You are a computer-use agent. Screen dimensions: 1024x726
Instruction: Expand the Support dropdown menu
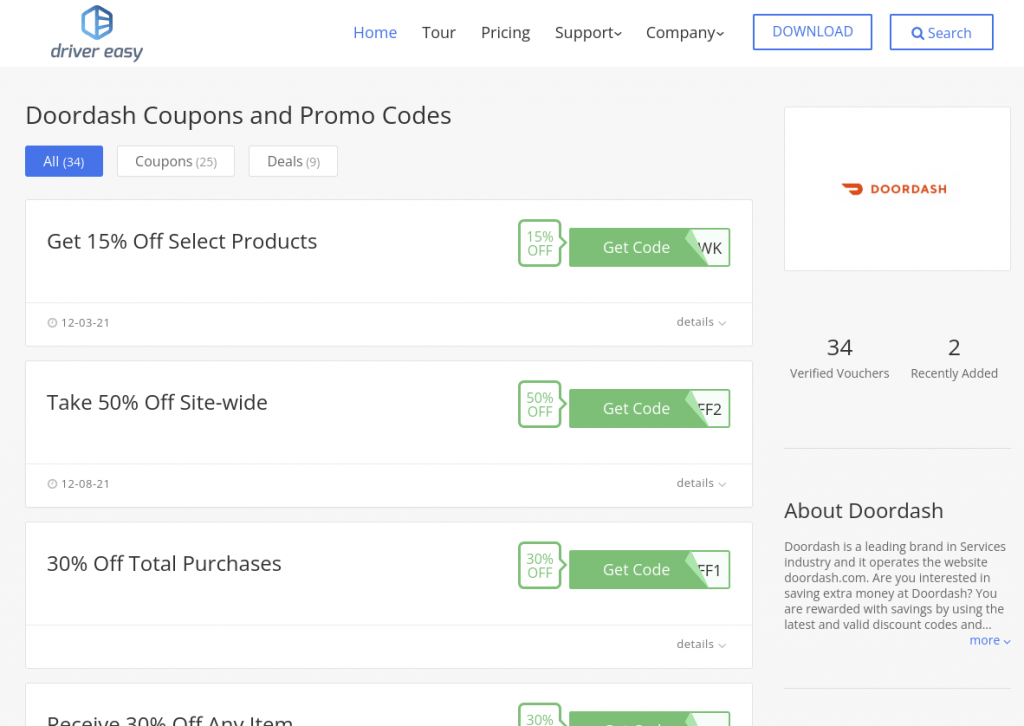click(x=588, y=33)
